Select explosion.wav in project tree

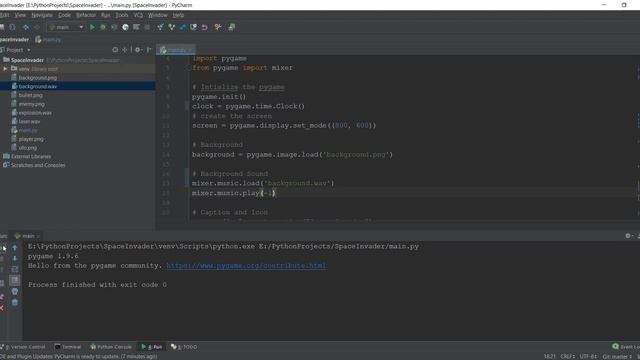pos(35,113)
